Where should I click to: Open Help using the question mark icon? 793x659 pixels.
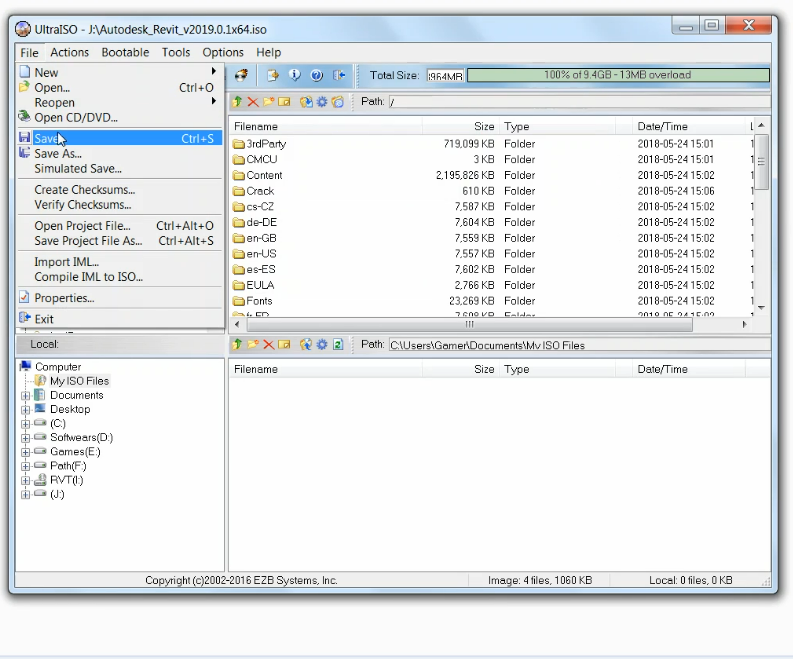[317, 75]
